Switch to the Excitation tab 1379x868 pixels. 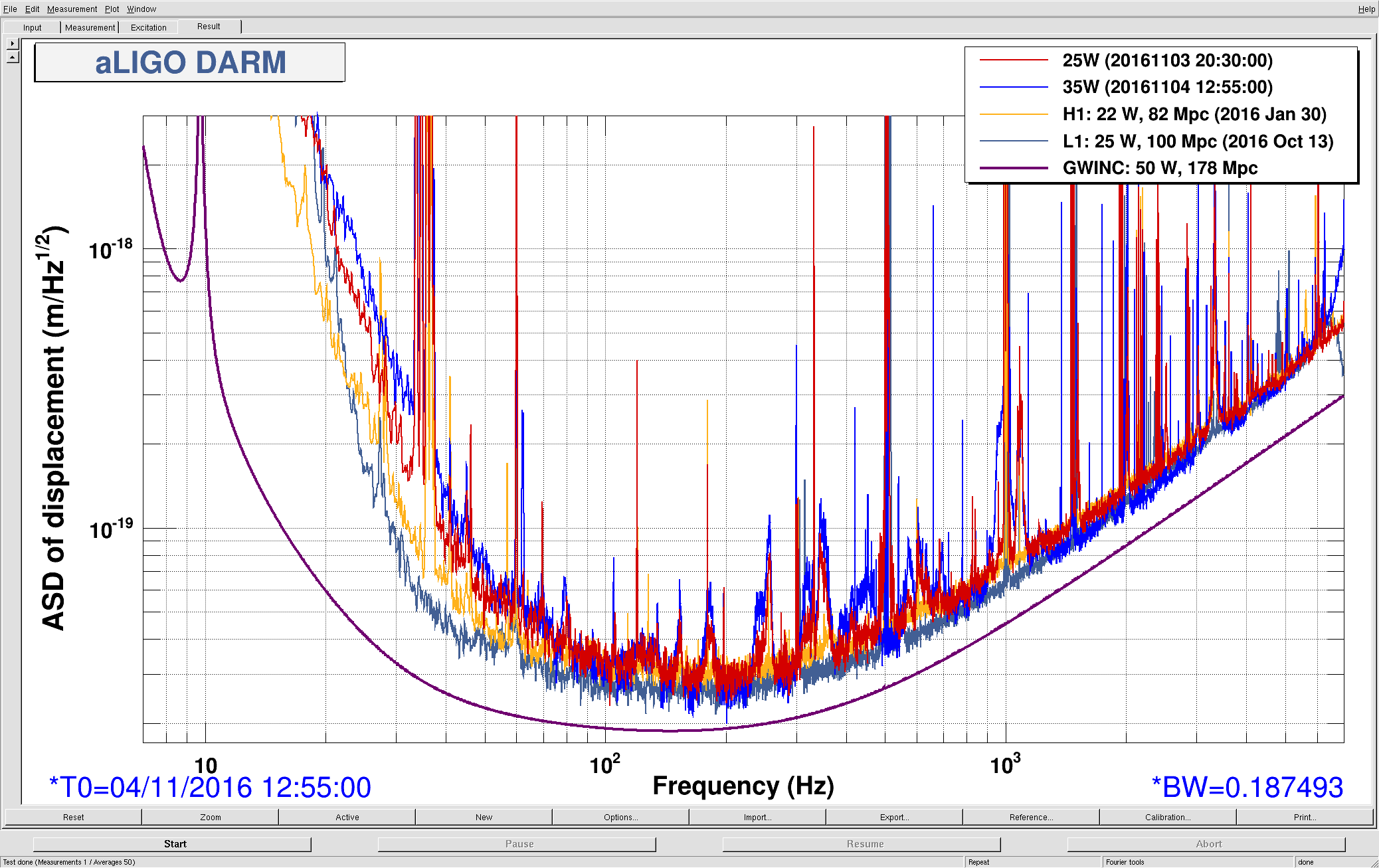point(148,27)
